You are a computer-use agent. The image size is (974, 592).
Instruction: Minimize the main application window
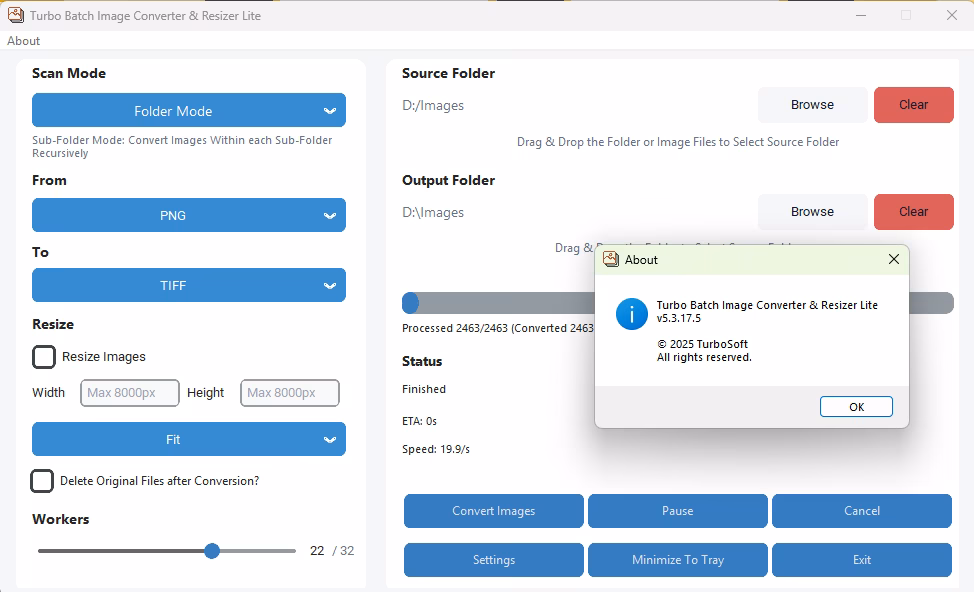coord(861,16)
